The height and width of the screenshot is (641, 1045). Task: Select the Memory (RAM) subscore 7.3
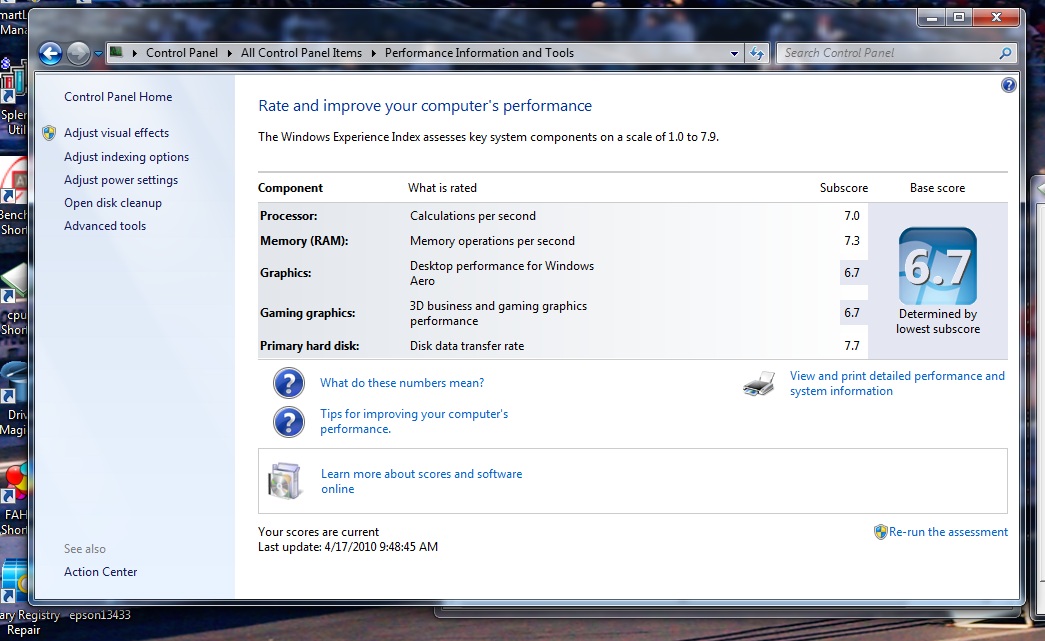[x=852, y=241]
